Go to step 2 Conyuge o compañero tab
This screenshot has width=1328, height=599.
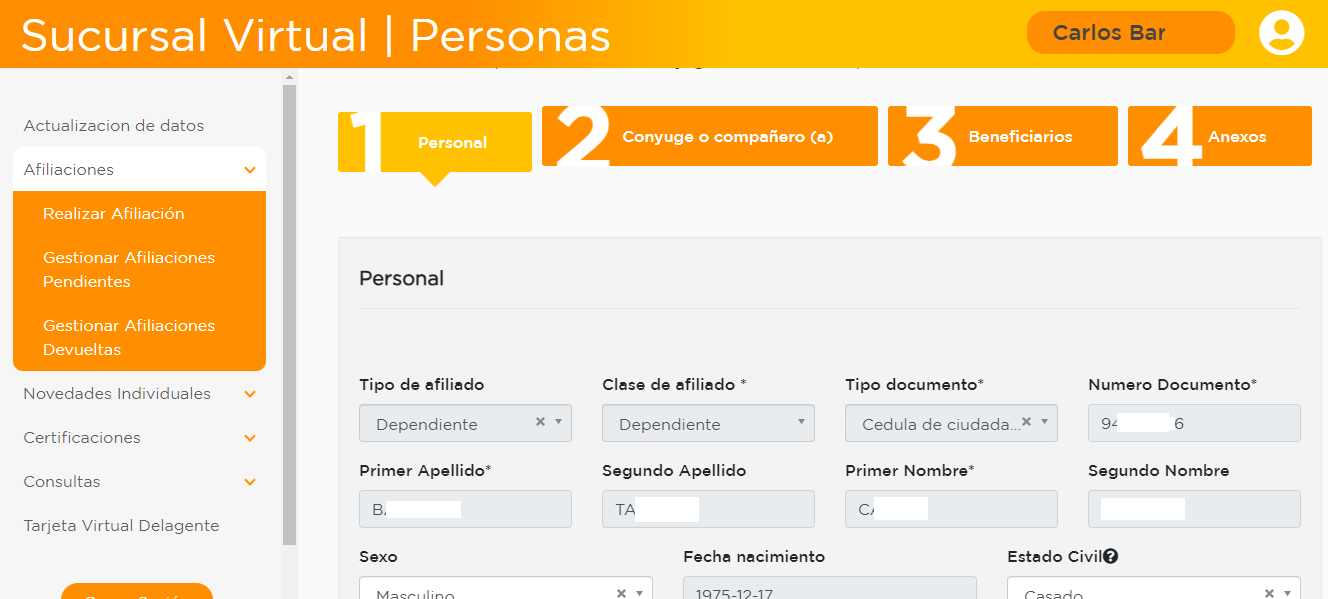710,136
